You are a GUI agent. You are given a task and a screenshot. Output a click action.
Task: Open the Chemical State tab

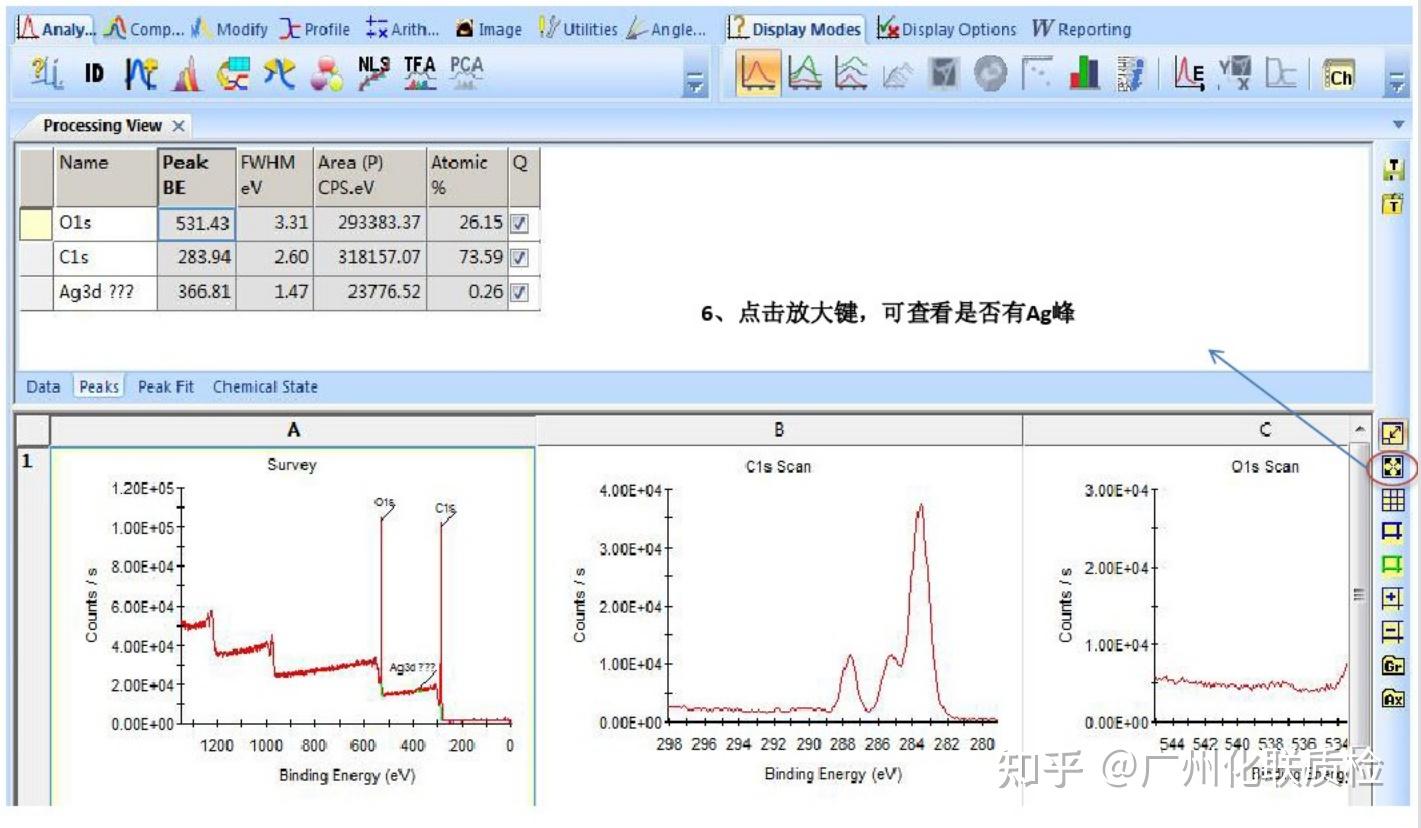264,386
